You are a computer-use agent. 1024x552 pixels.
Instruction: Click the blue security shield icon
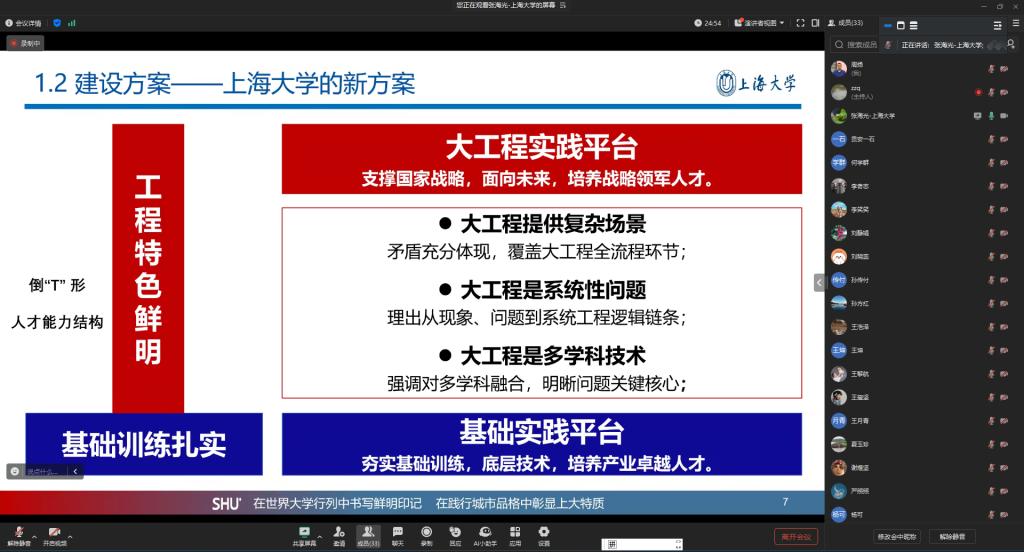pos(57,23)
